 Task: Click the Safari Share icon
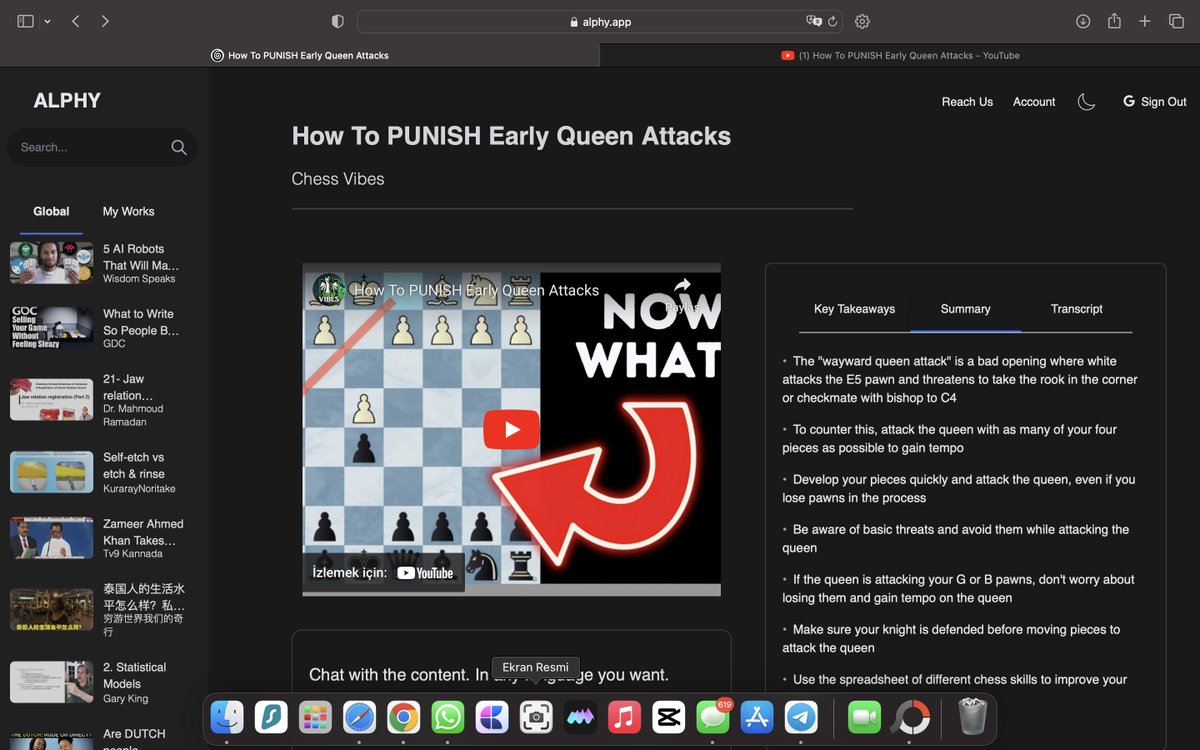pyautogui.click(x=1114, y=21)
